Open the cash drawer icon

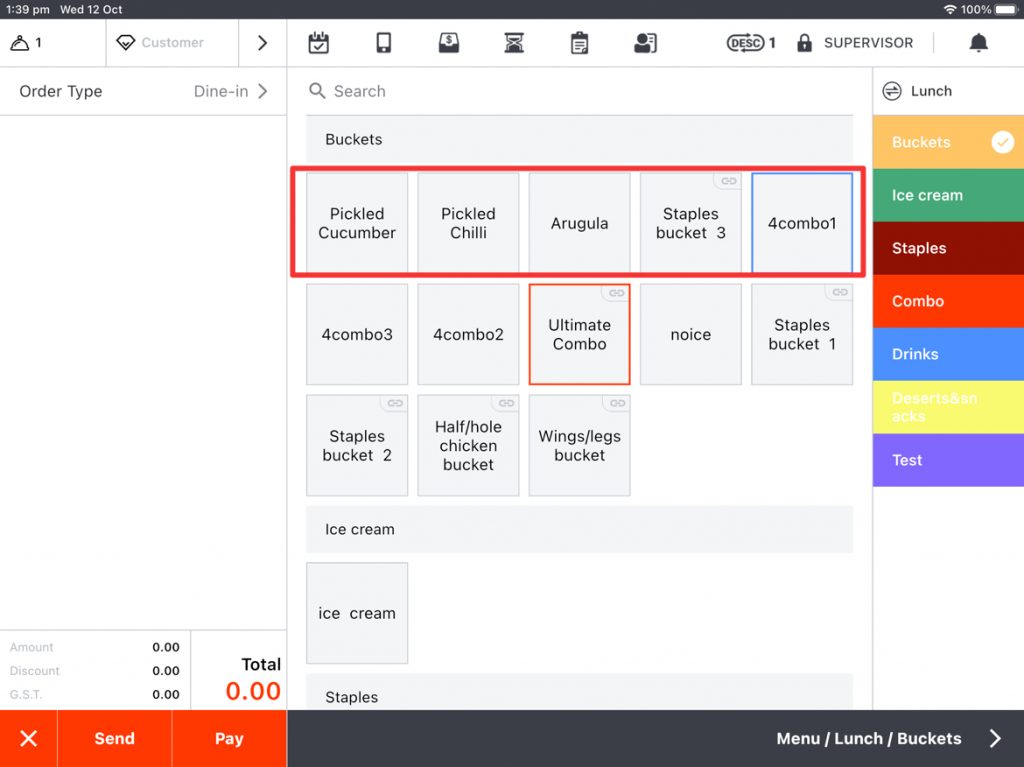coord(449,43)
